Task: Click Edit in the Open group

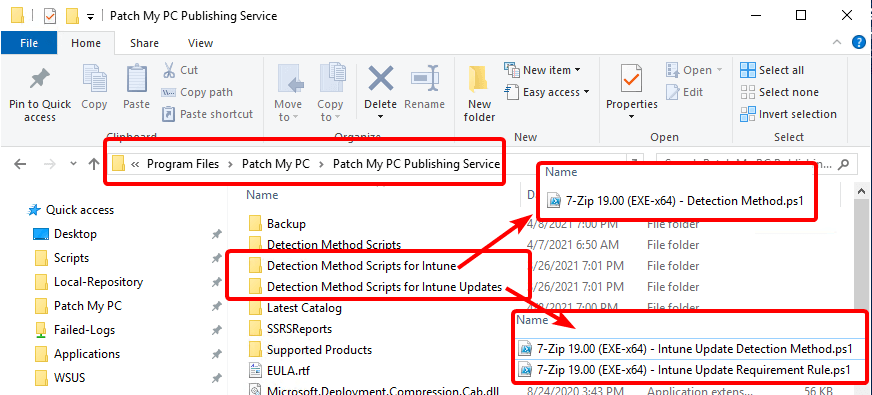Action: point(685,92)
